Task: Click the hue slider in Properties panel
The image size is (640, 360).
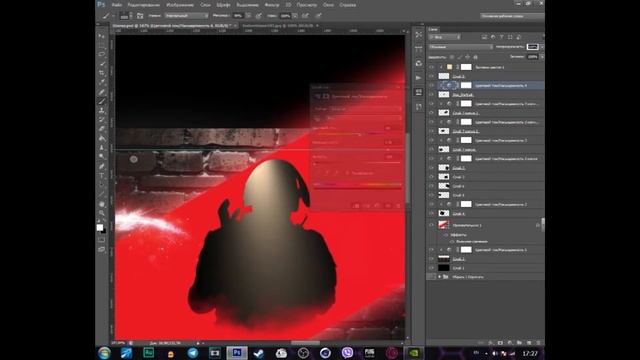Action: pyautogui.click(x=358, y=134)
